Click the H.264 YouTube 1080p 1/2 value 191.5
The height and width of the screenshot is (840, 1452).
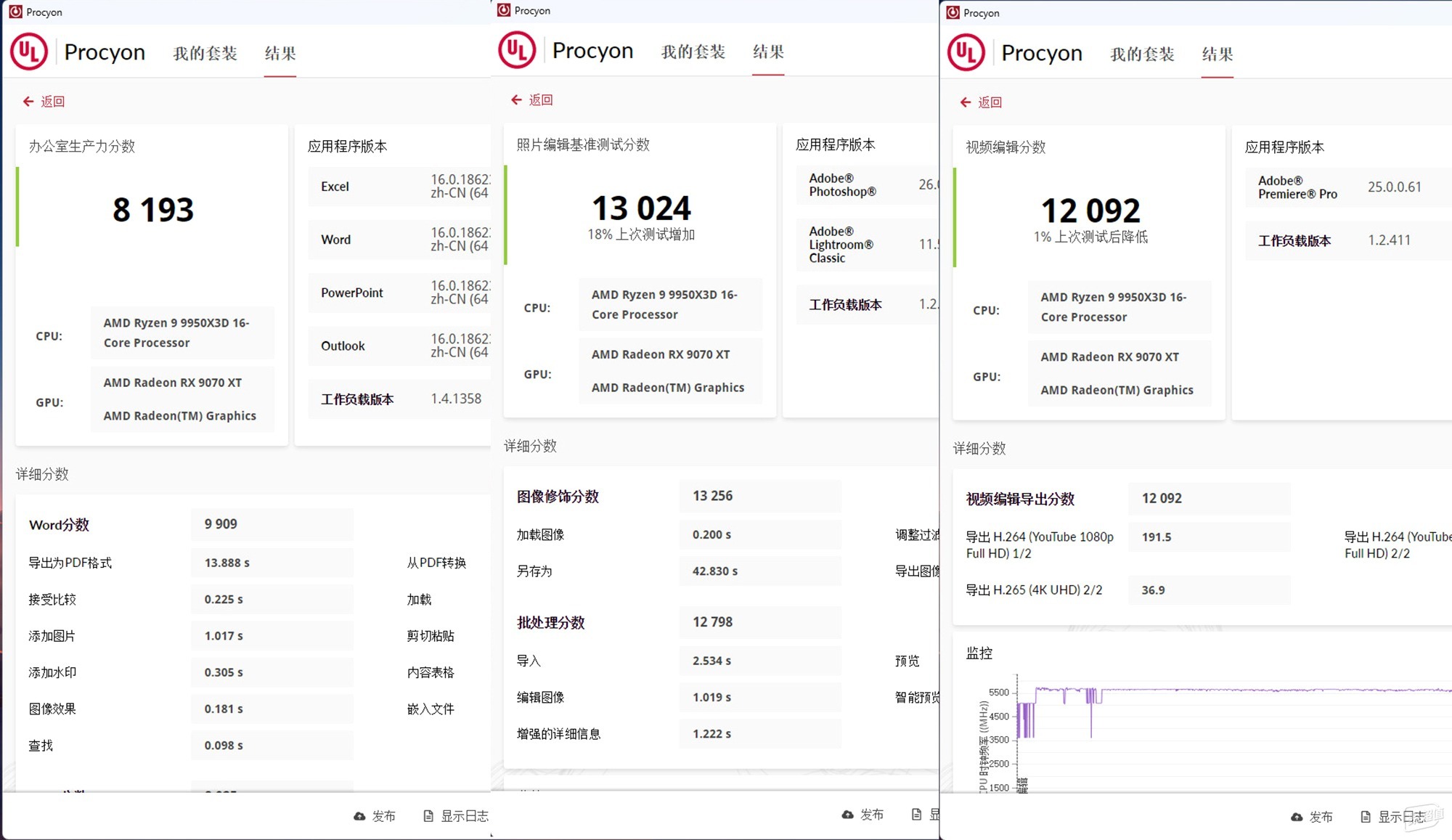click(x=1157, y=537)
